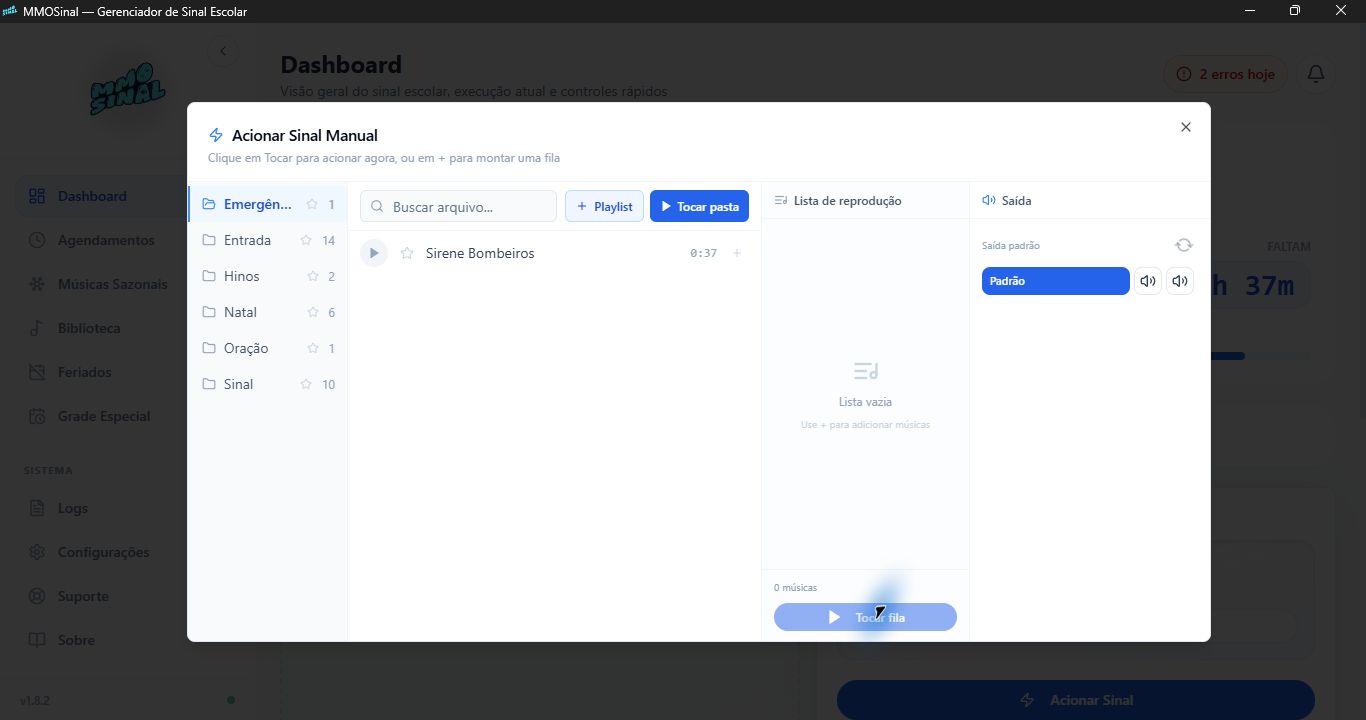Click the Entrada folder icon
This screenshot has width=1366, height=720.
tap(209, 240)
